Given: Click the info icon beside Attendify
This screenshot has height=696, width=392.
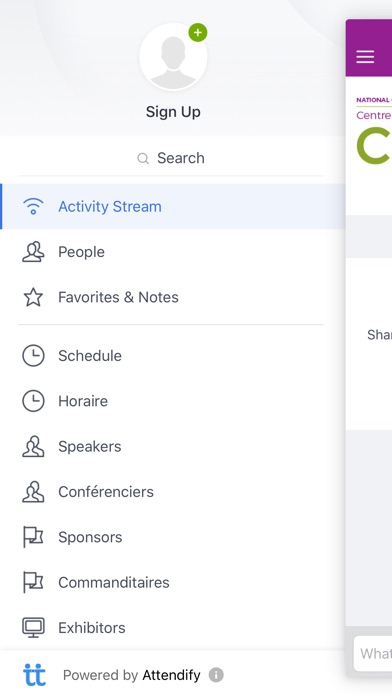Looking at the screenshot, I should point(216,675).
